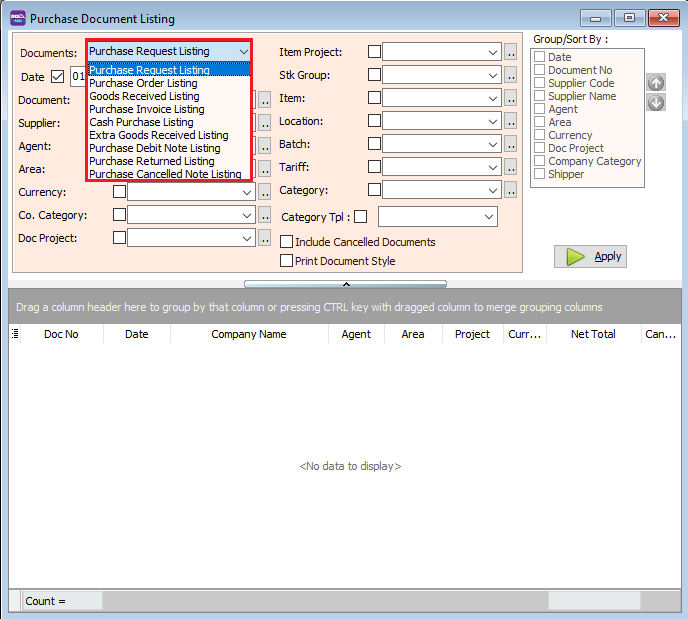688x619 pixels.
Task: Check Supplier Name in Group/Sort By
Action: pos(540,96)
